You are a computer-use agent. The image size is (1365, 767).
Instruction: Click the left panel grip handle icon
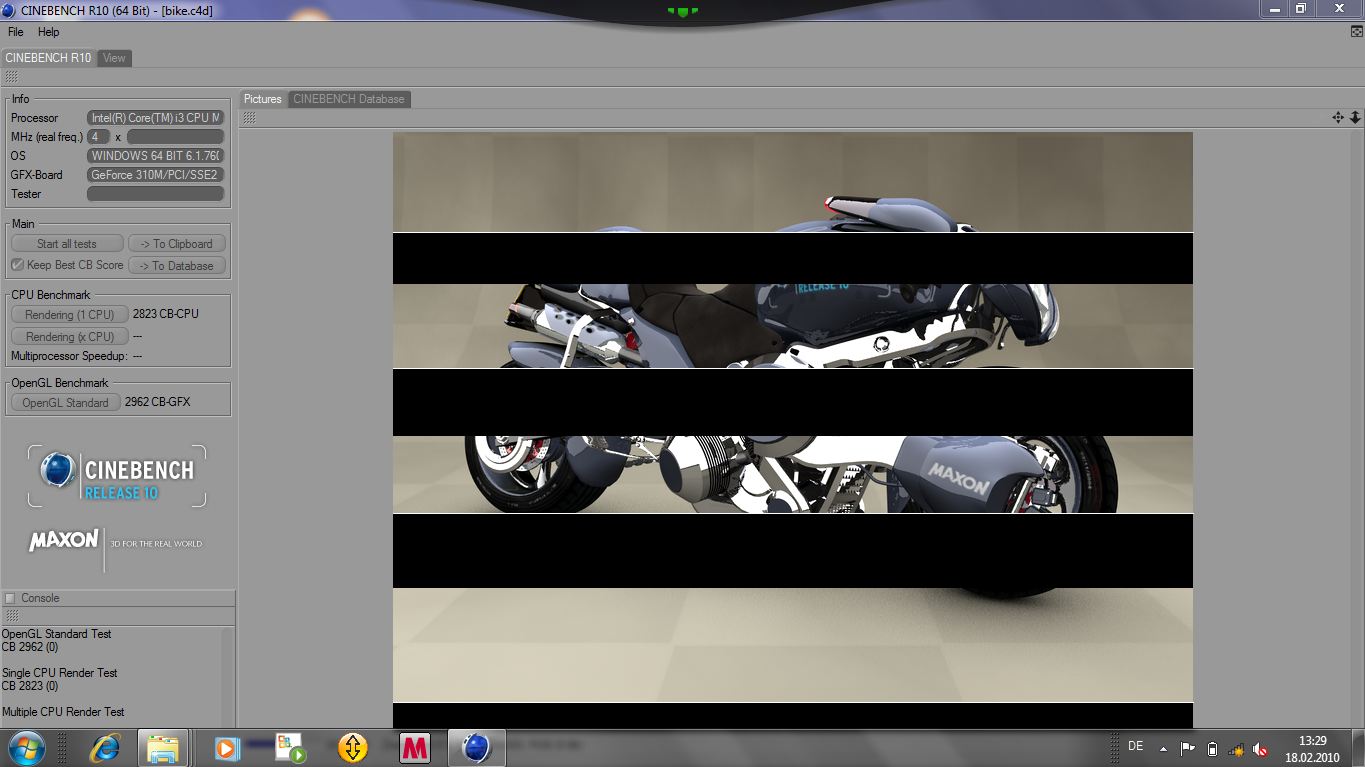pyautogui.click(x=11, y=76)
